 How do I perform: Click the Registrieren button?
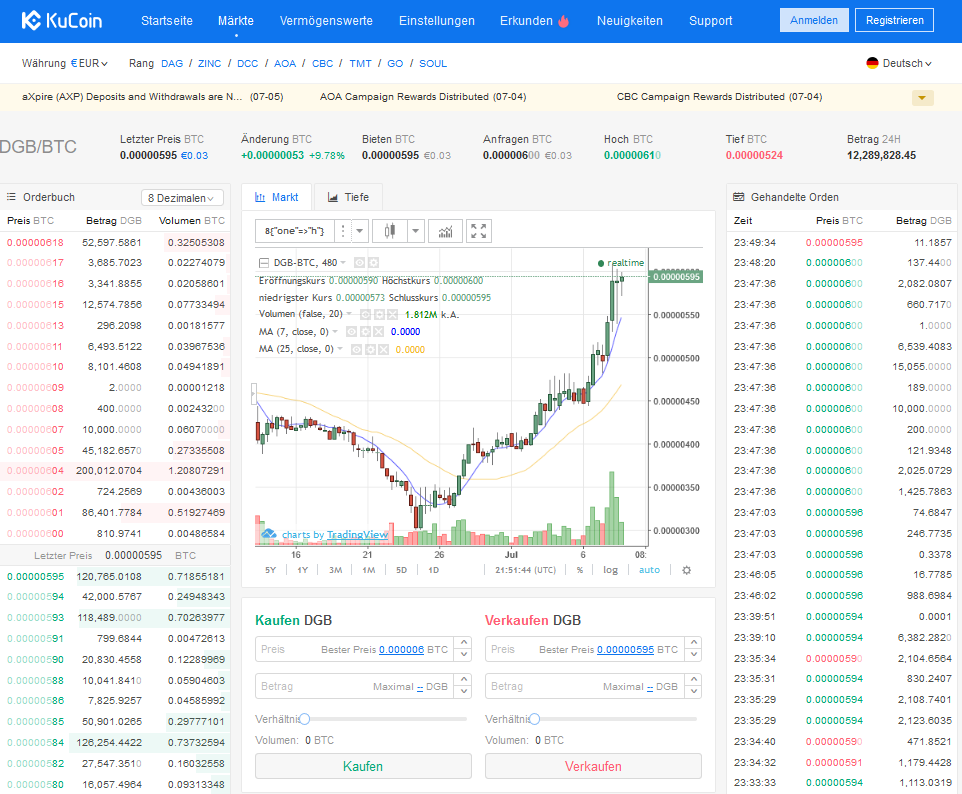tap(895, 20)
